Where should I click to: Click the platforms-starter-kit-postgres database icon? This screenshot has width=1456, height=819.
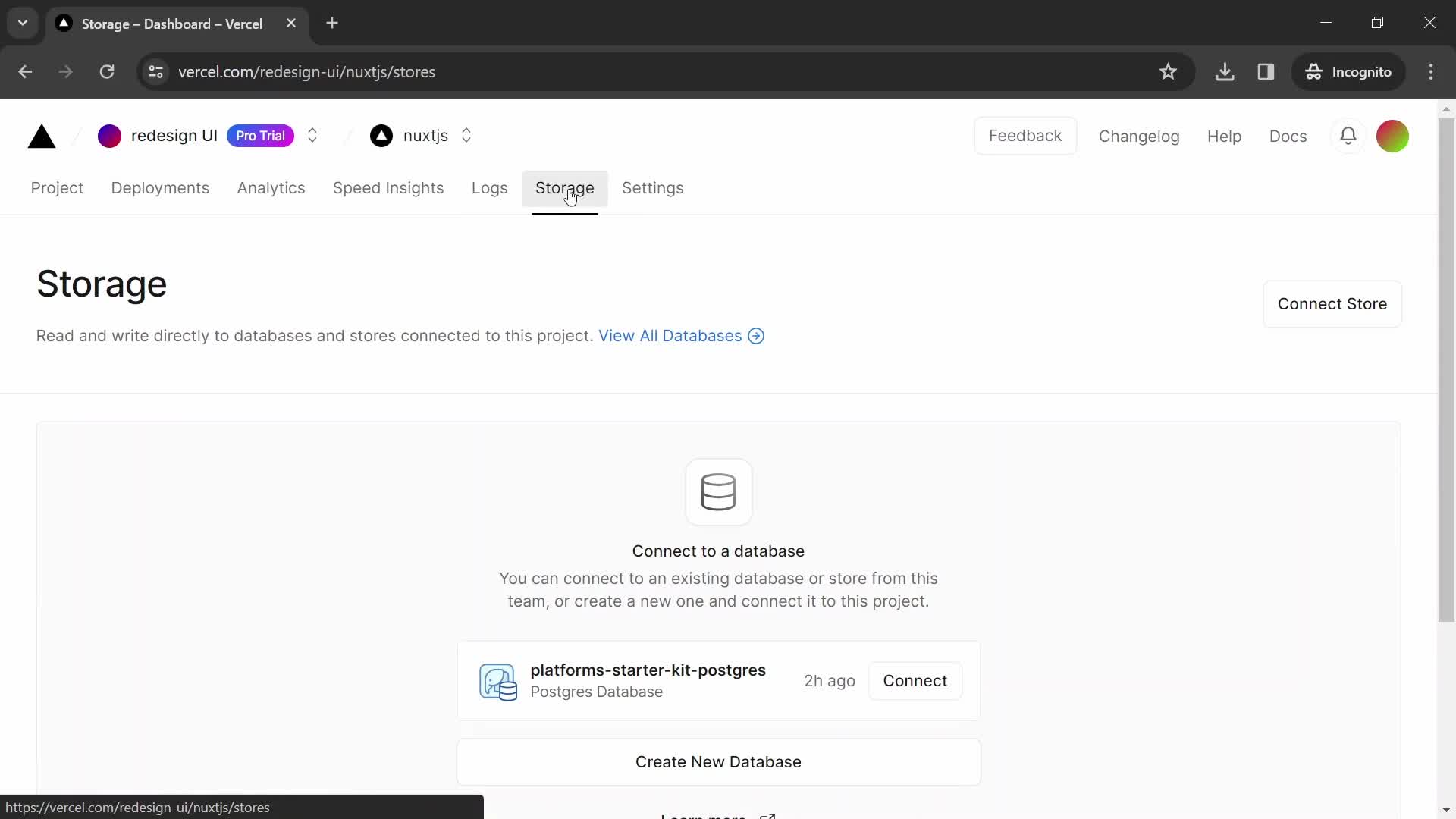click(x=498, y=680)
